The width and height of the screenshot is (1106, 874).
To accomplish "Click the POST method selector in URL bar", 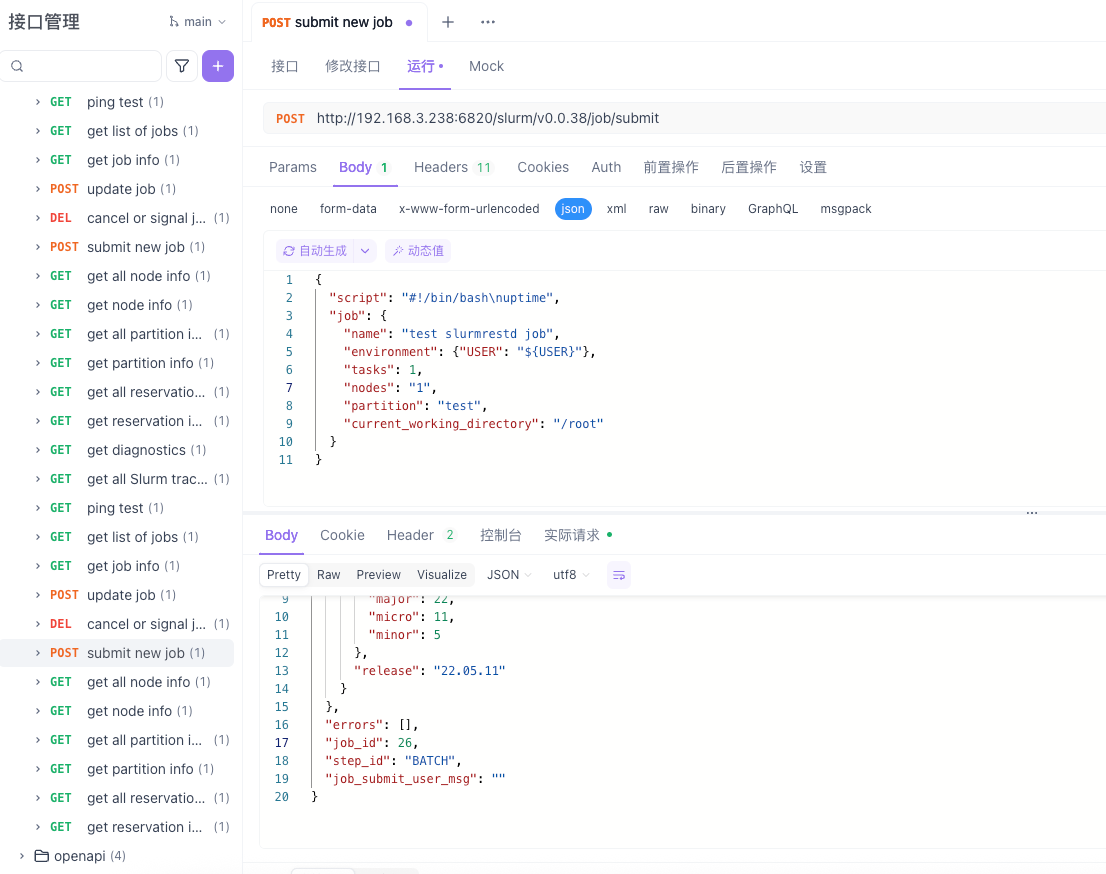I will click(290, 119).
